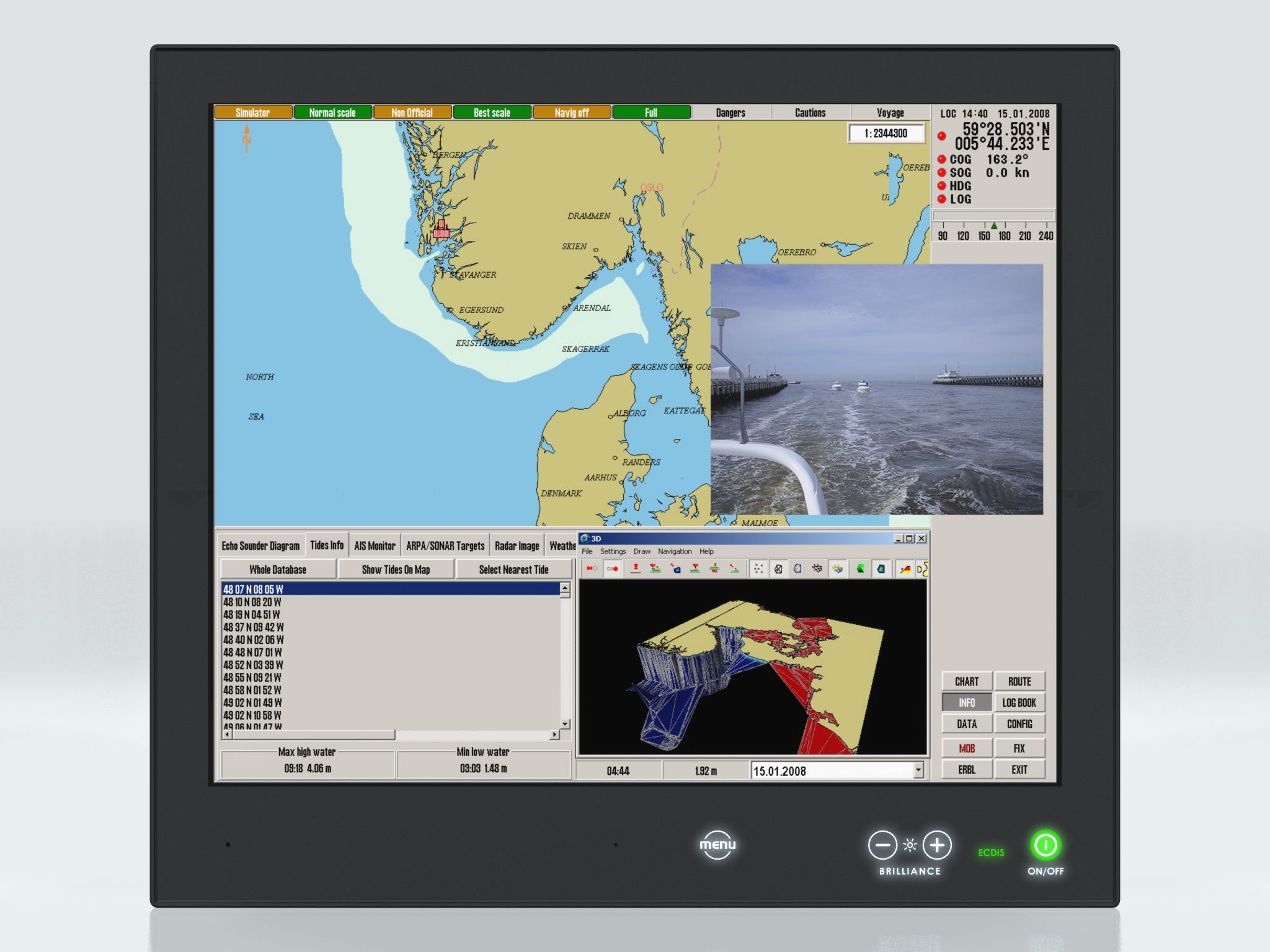Viewport: 1270px width, 952px height.
Task: Click the green ON/OFF power button
Action: coord(1046,845)
